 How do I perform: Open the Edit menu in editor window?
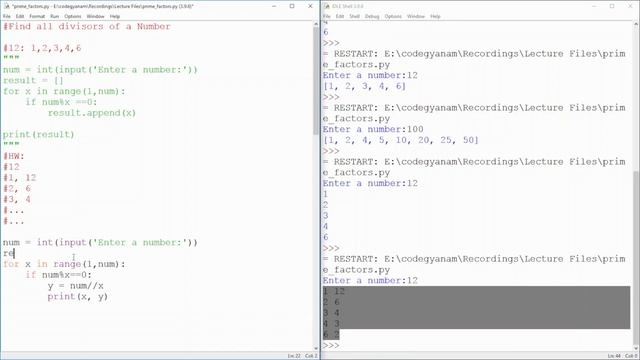coord(20,16)
